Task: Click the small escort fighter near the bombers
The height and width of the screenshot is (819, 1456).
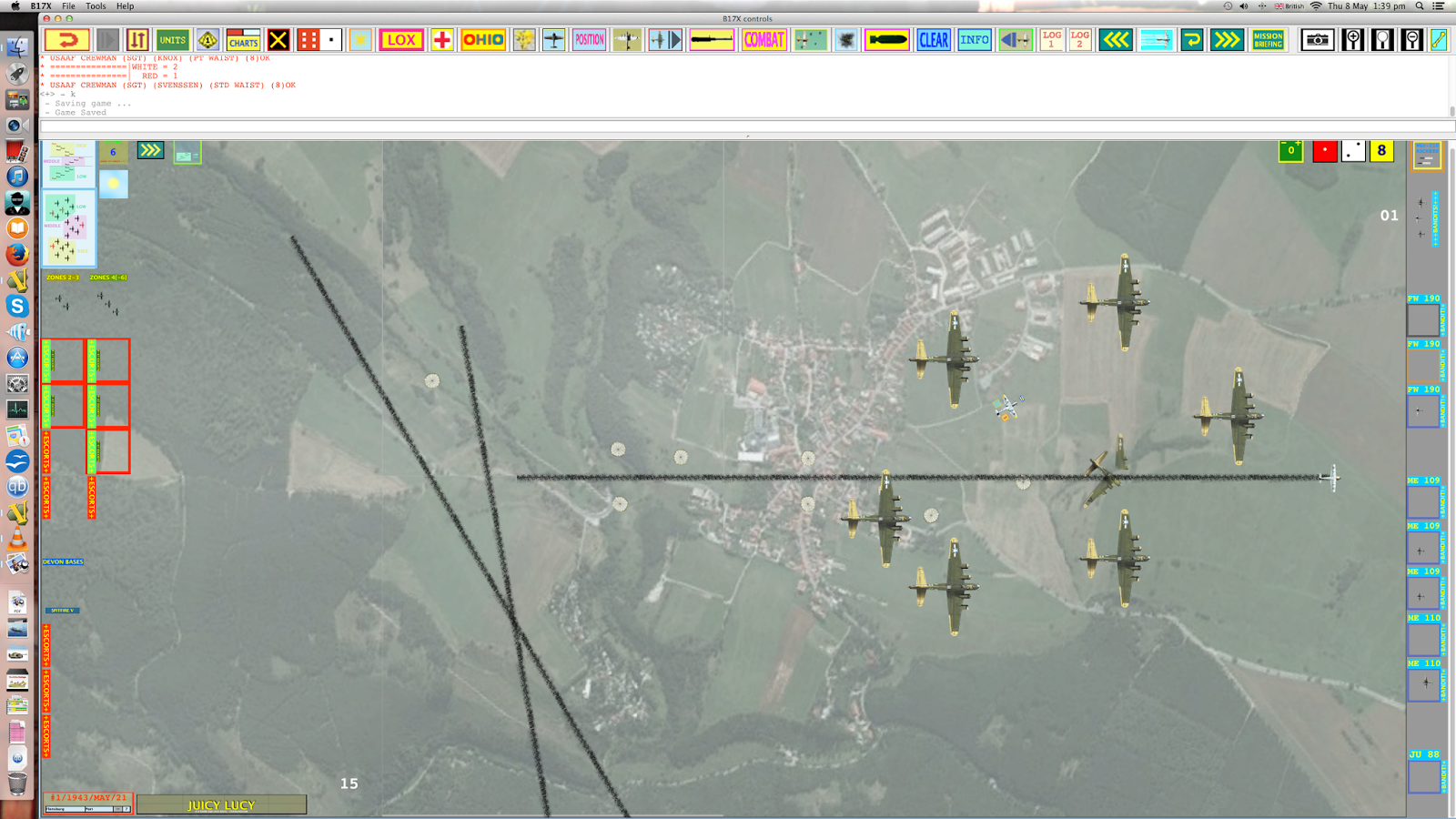Action: 1007,407
